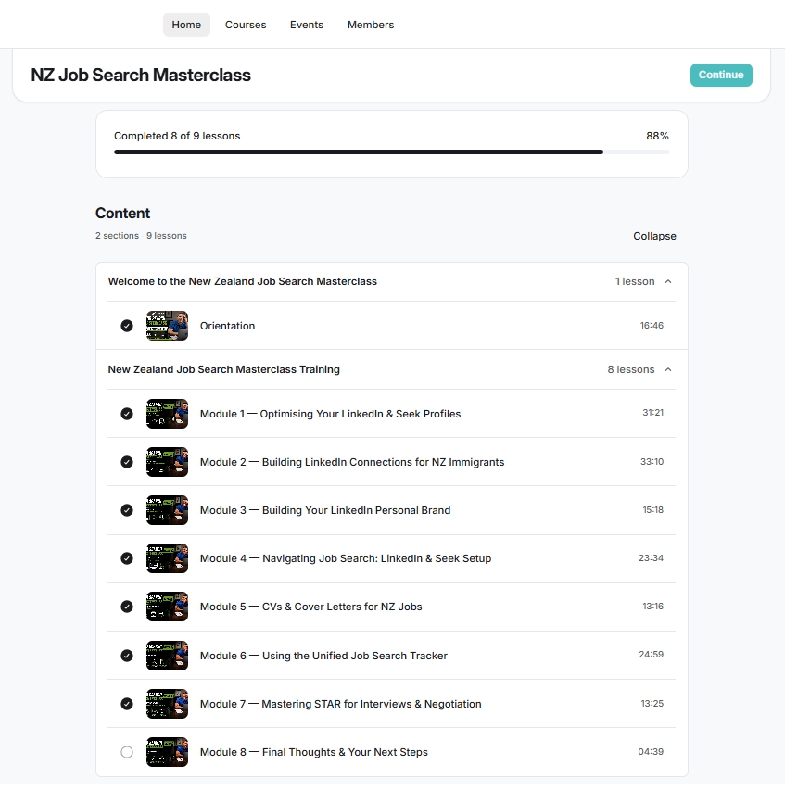785x785 pixels.
Task: Toggle Module 2 completion checkmark
Action: click(127, 462)
